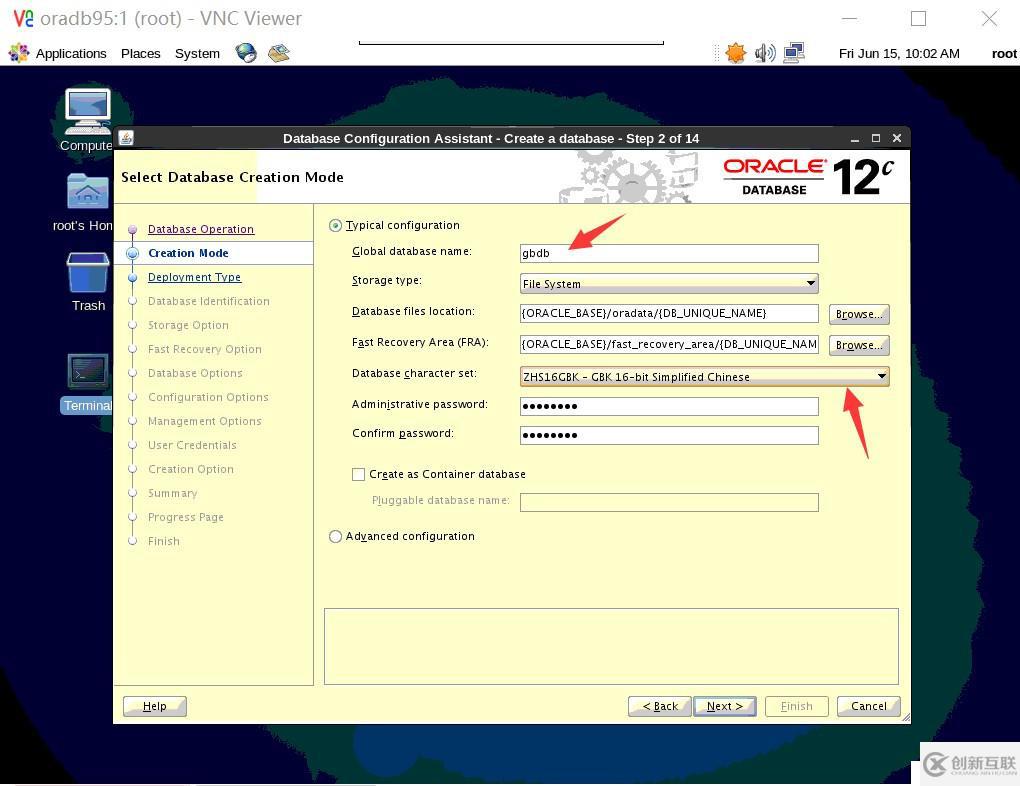Select Typical configuration radio button
The image size is (1020, 786).
(335, 226)
